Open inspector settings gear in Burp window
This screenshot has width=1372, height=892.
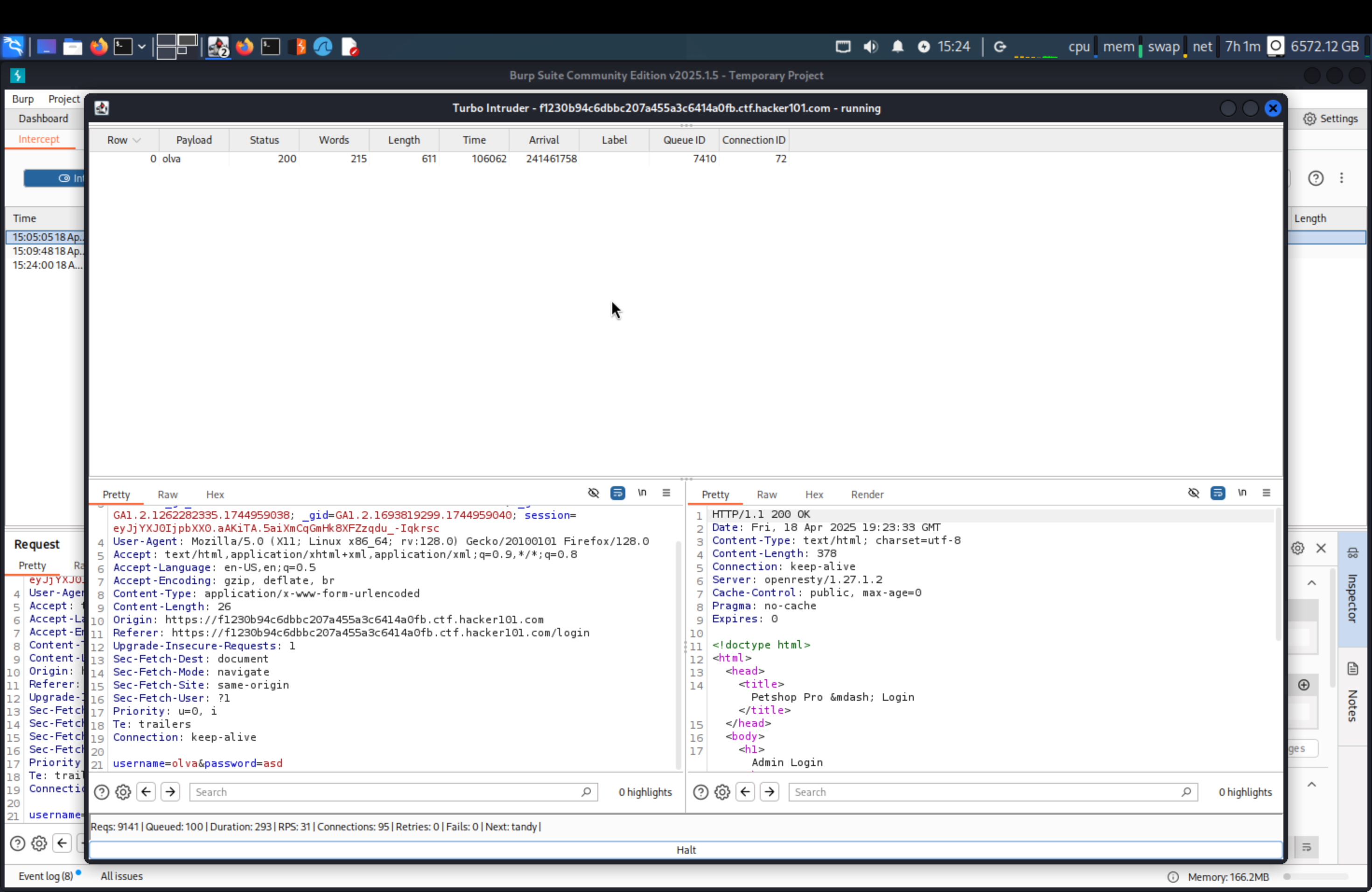[1298, 549]
